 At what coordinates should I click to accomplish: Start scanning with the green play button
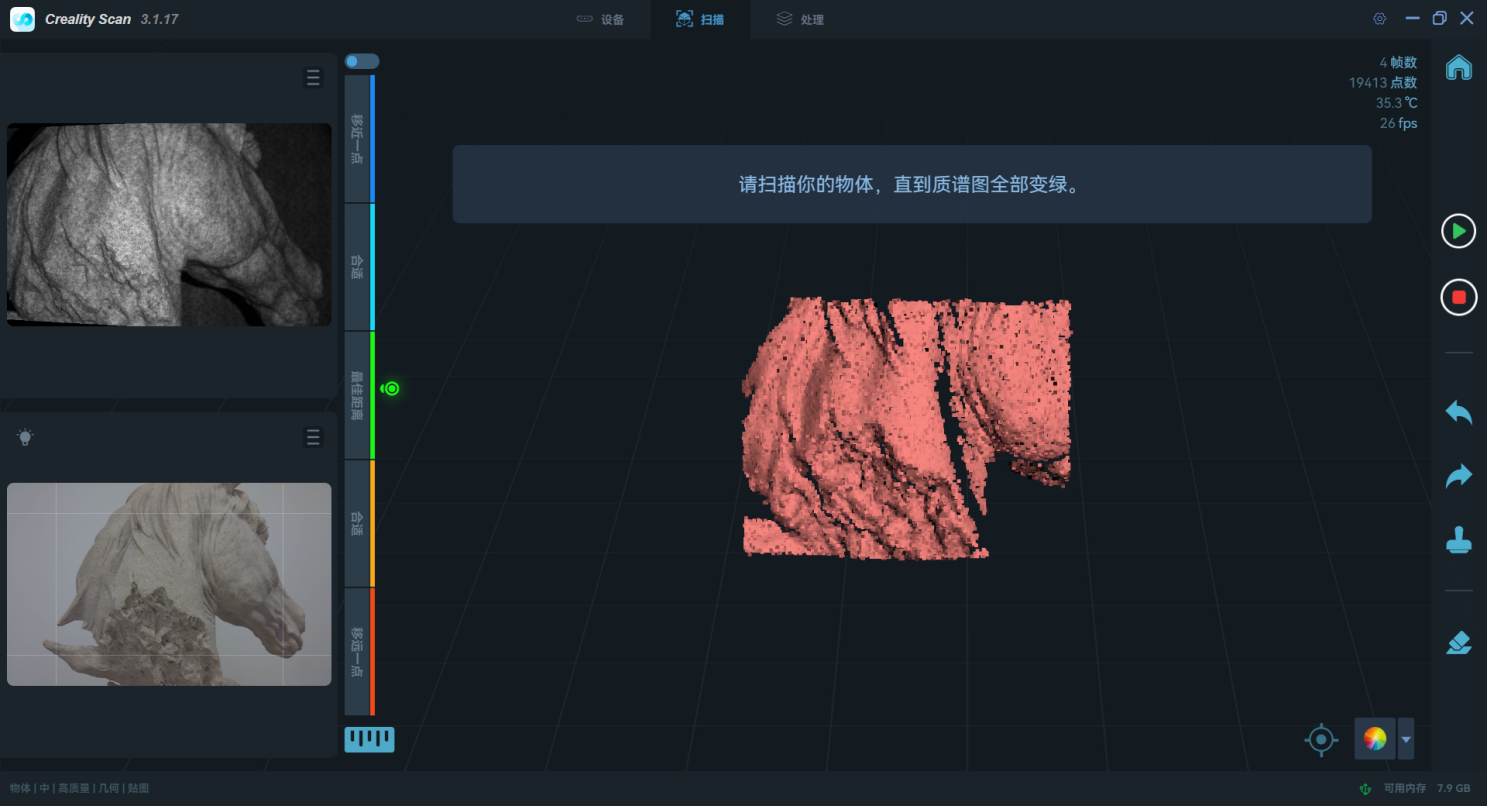click(1459, 232)
